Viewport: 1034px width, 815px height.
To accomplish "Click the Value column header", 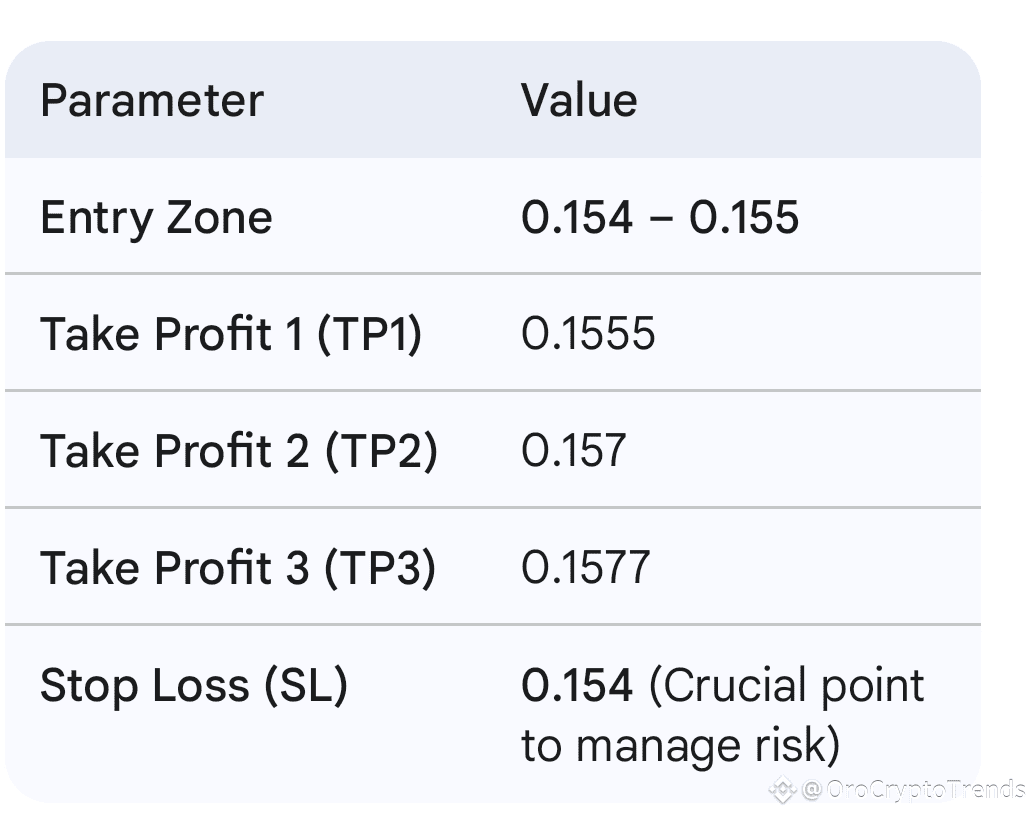I will pos(579,101).
